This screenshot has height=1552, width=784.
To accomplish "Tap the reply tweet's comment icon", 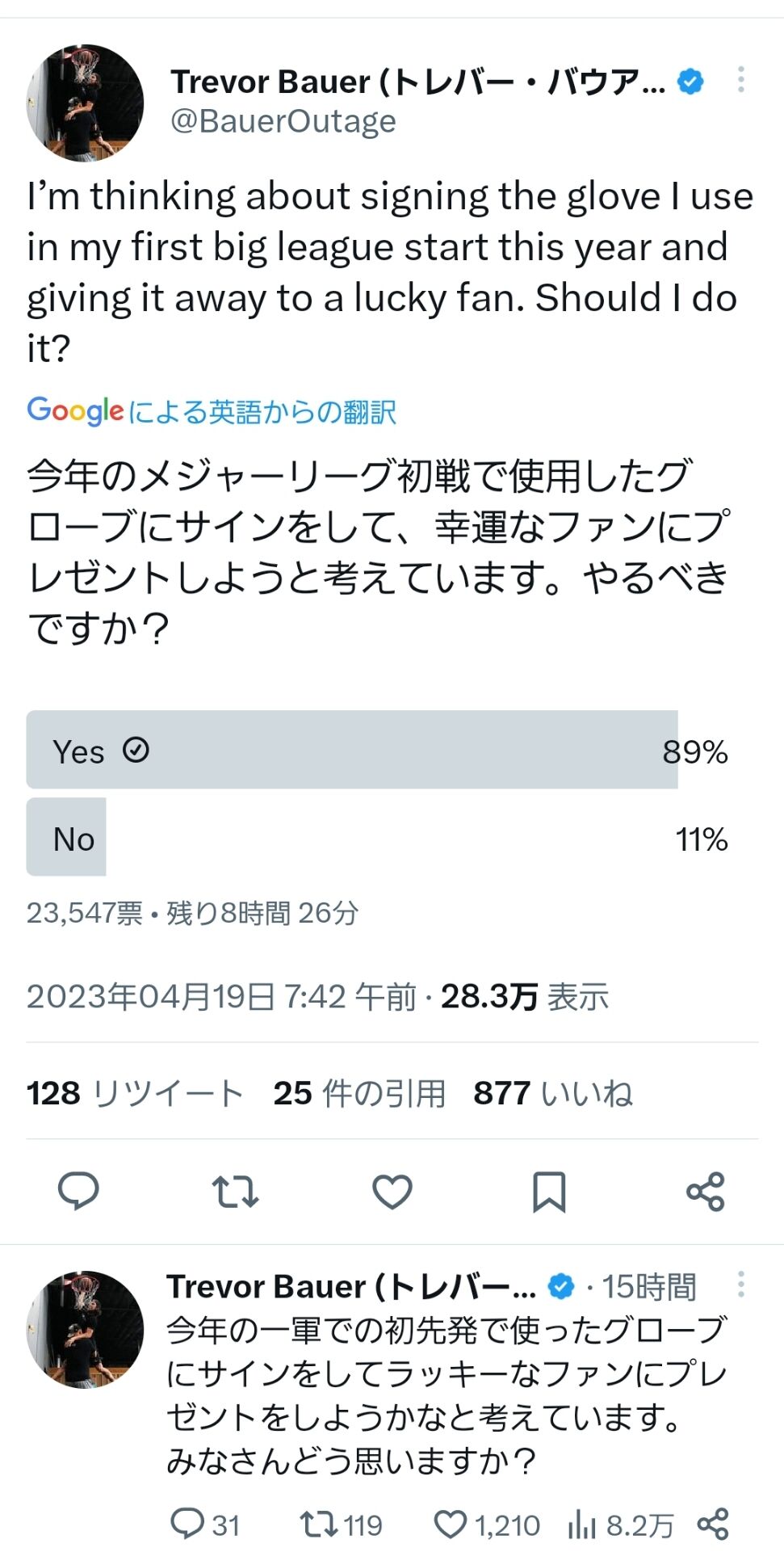I will [187, 1525].
